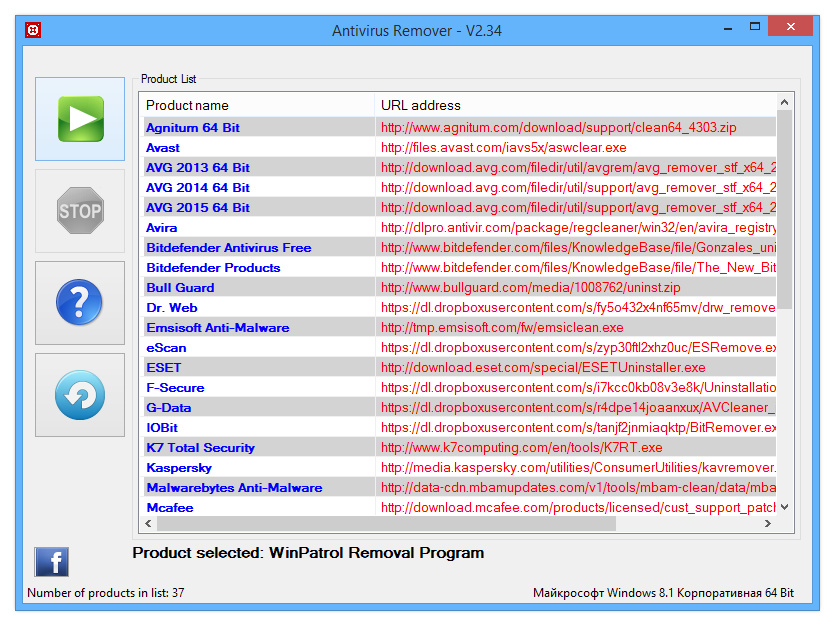Click the Product selected WinPatrol text
The height and width of the screenshot is (635, 840).
tap(308, 553)
